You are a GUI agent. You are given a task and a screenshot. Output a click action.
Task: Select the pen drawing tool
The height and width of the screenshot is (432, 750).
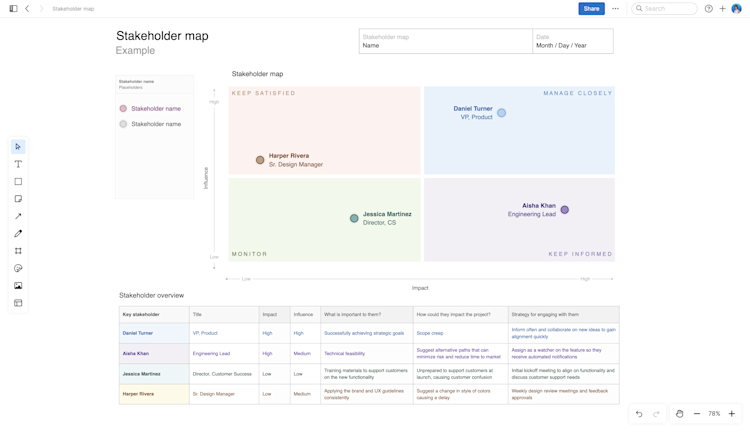(x=18, y=233)
